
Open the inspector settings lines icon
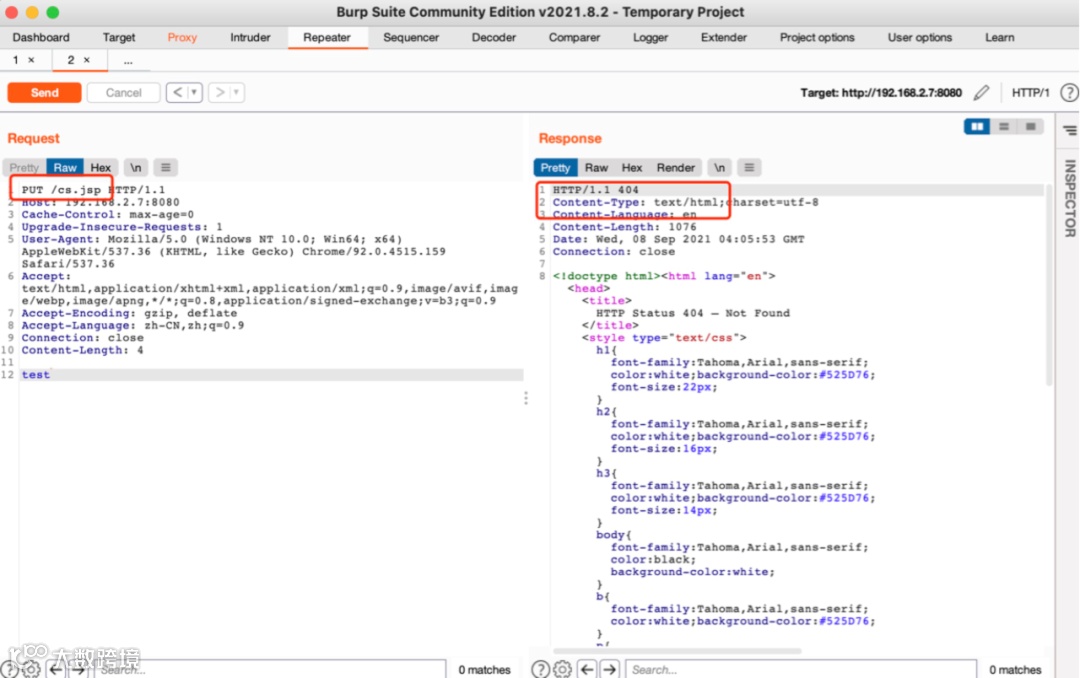tap(1070, 130)
